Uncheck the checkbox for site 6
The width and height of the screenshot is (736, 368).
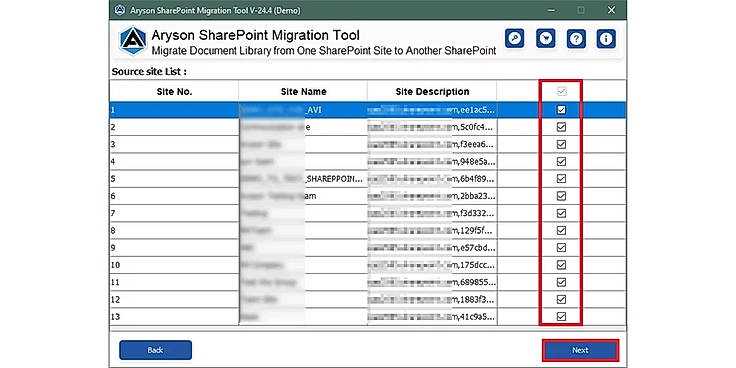pos(561,196)
